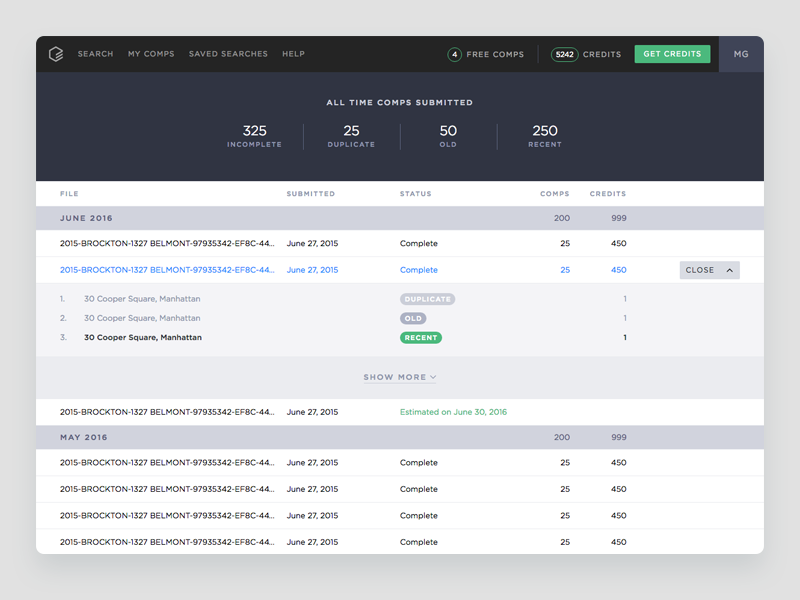Open Saved Searches page

tap(228, 54)
